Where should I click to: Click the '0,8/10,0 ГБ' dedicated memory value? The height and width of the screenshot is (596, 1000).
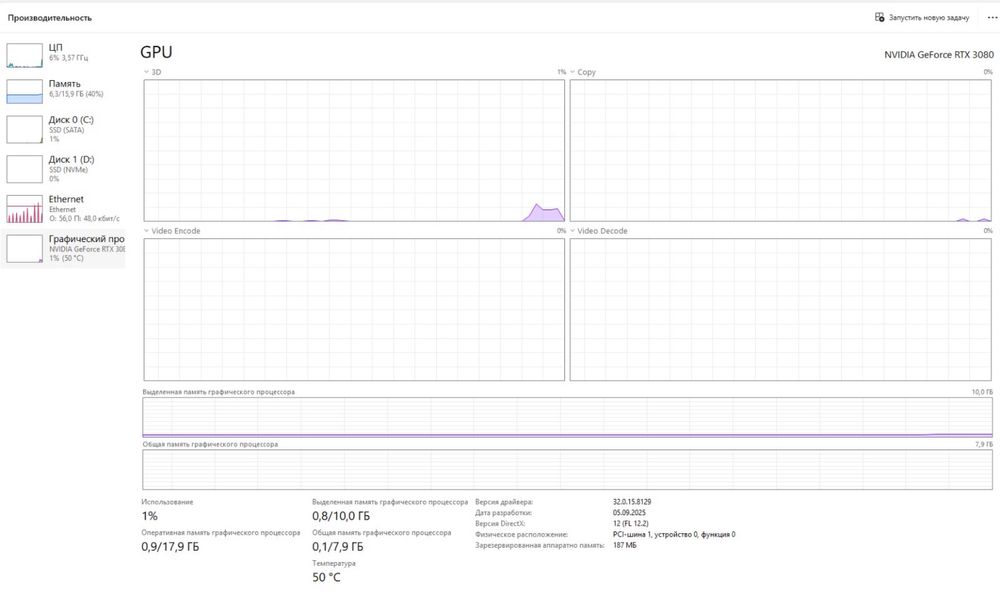click(341, 516)
